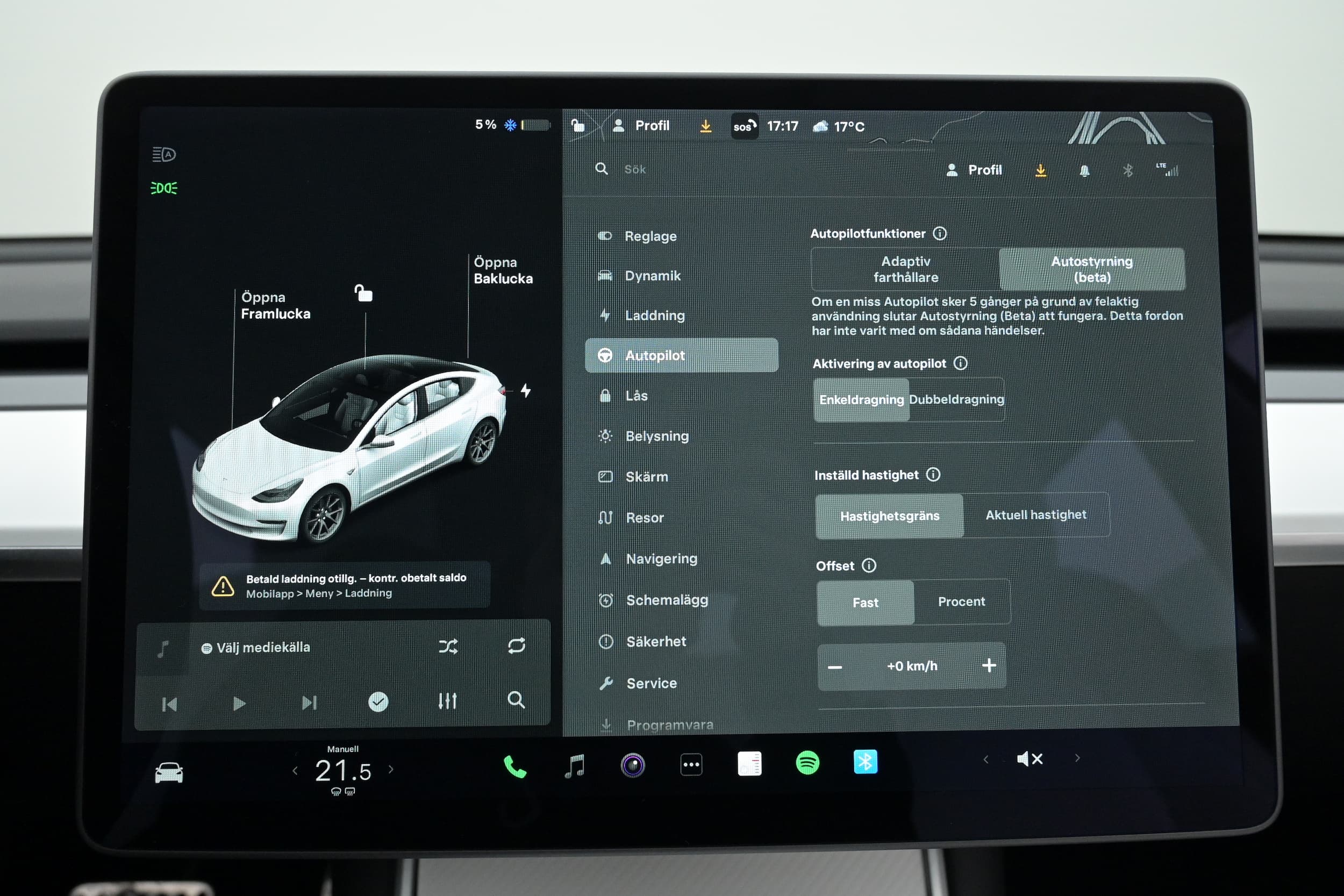Viewport: 1344px width, 896px height.
Task: Set speed to Aktuell hastighet
Action: [x=1035, y=515]
